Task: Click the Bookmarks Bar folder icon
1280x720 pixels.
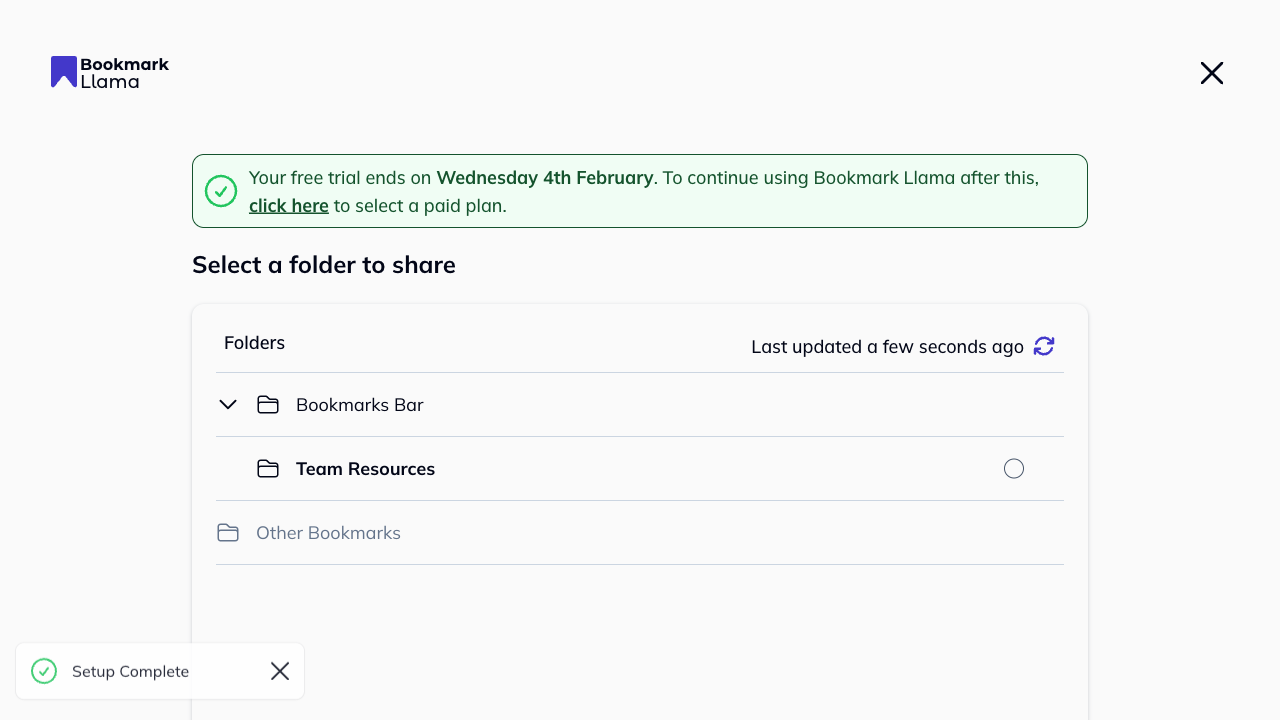Action: point(267,404)
